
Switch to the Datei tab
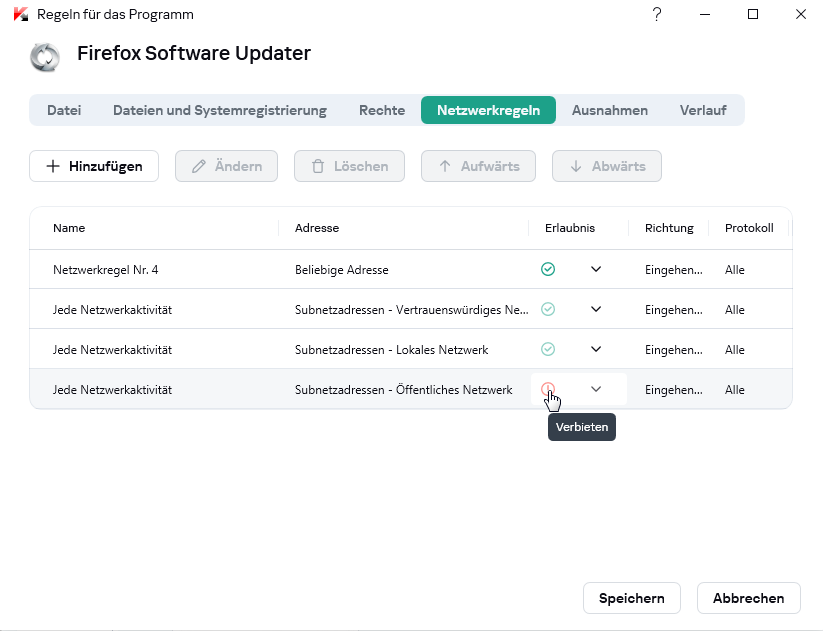coord(64,110)
